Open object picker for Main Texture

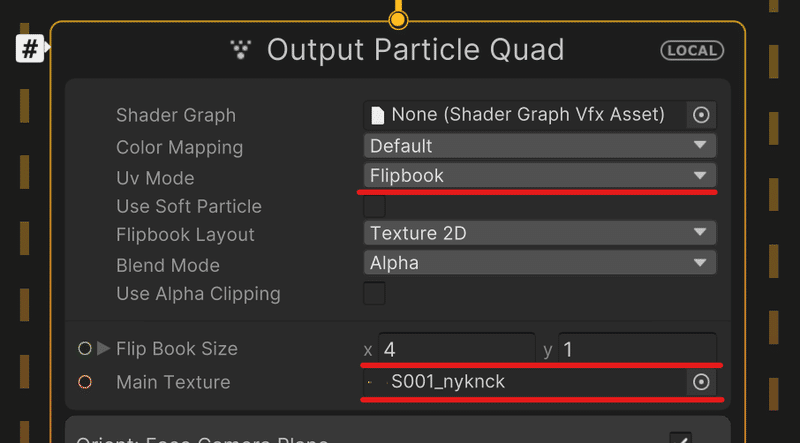(x=701, y=382)
